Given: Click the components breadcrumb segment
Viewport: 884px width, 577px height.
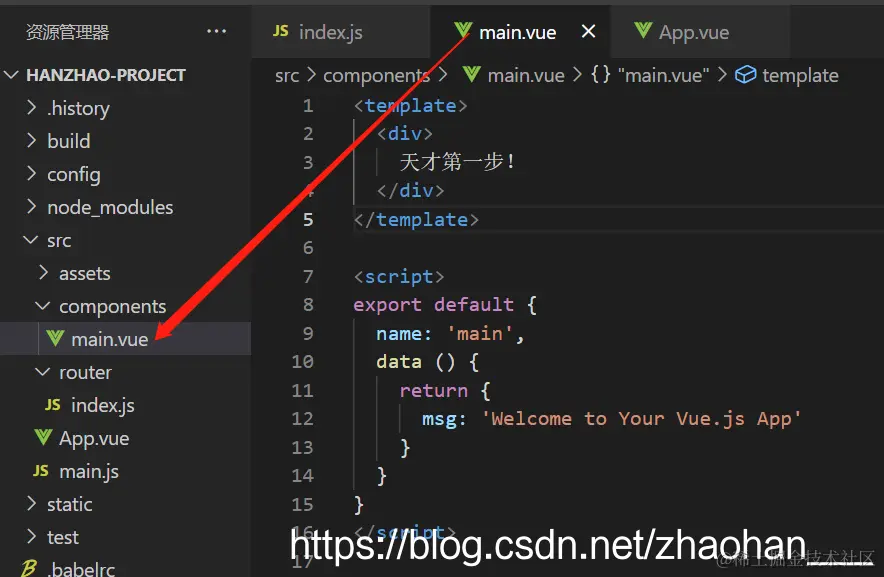Looking at the screenshot, I should [376, 76].
